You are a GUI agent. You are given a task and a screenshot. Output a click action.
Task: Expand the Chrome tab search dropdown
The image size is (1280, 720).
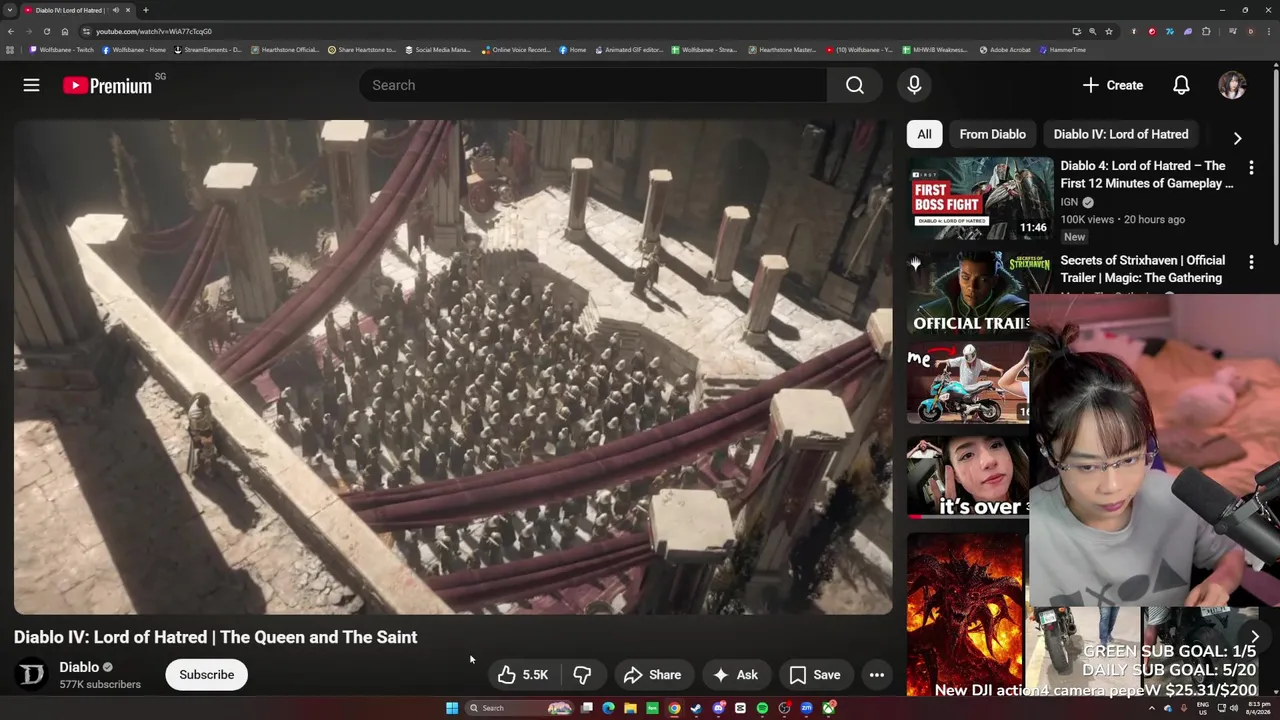(x=9, y=10)
